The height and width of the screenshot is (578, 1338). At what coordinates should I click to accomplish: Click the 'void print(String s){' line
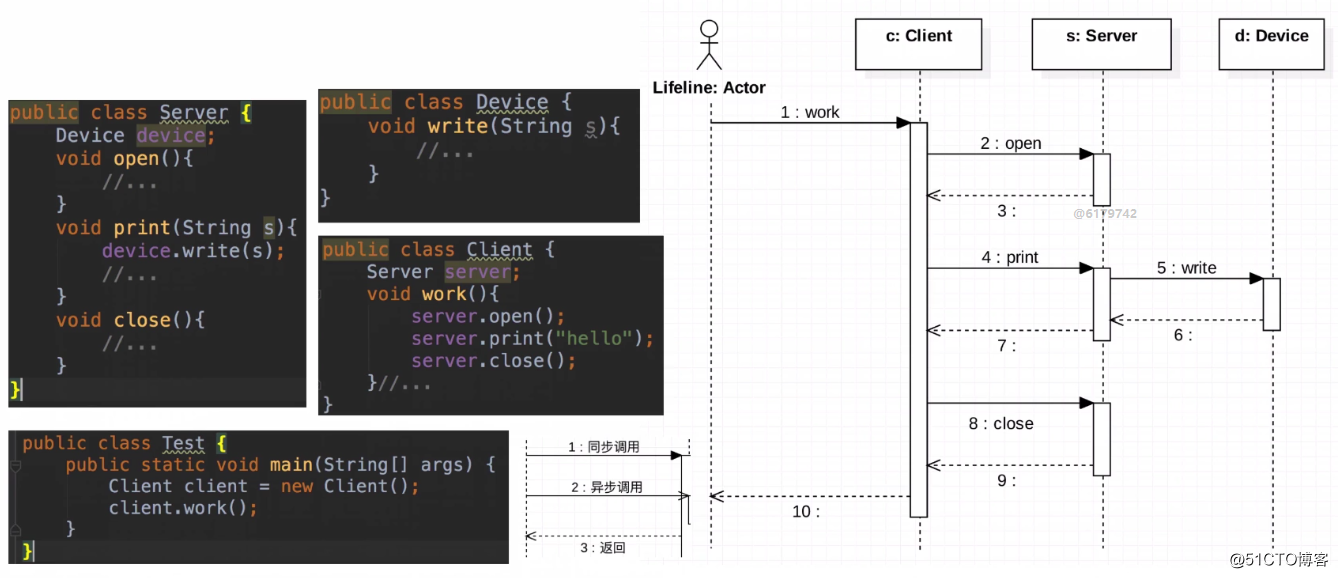176,227
